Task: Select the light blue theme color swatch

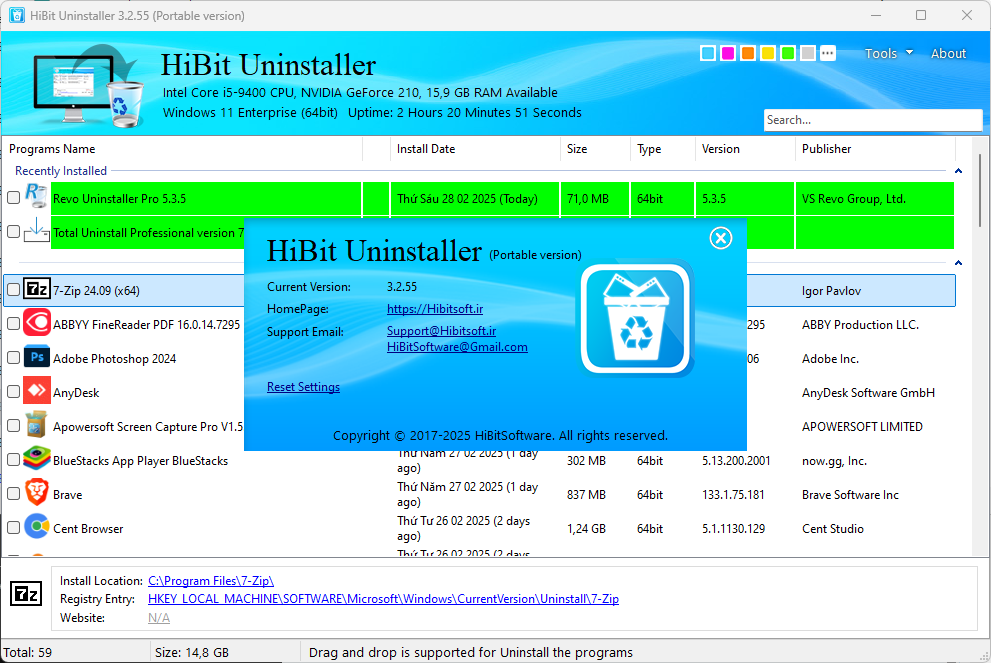Action: pos(708,53)
